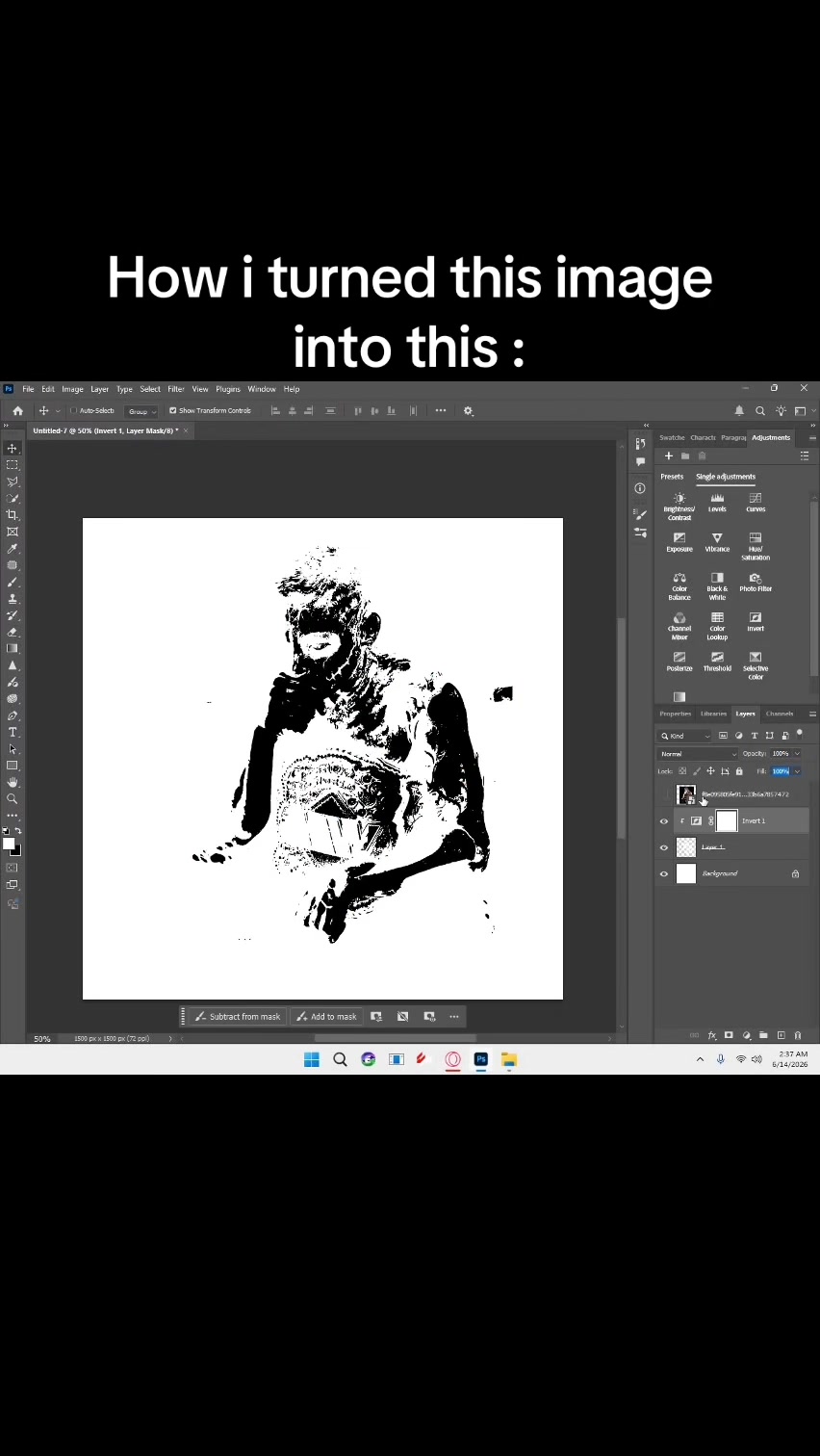Open the blend mode Normal dropdown
Image resolution: width=820 pixels, height=1456 pixels.
[x=698, y=754]
